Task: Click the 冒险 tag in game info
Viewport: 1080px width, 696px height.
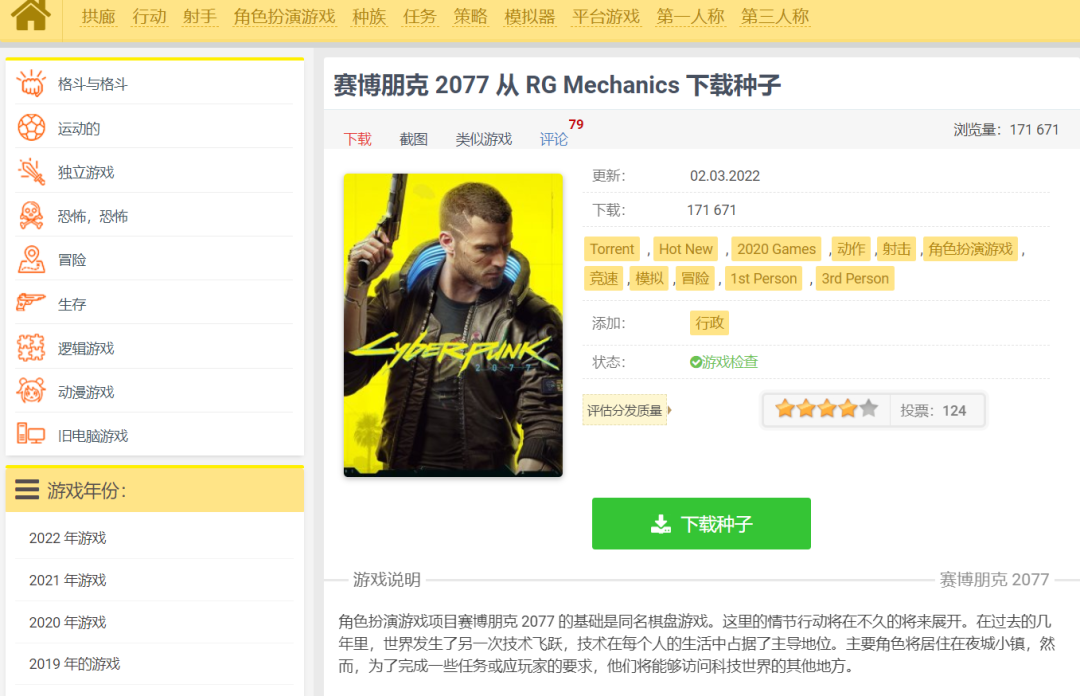Action: point(695,278)
